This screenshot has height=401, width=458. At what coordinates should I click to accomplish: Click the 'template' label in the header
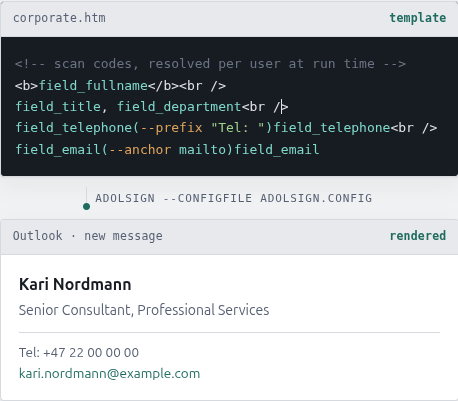(x=418, y=18)
